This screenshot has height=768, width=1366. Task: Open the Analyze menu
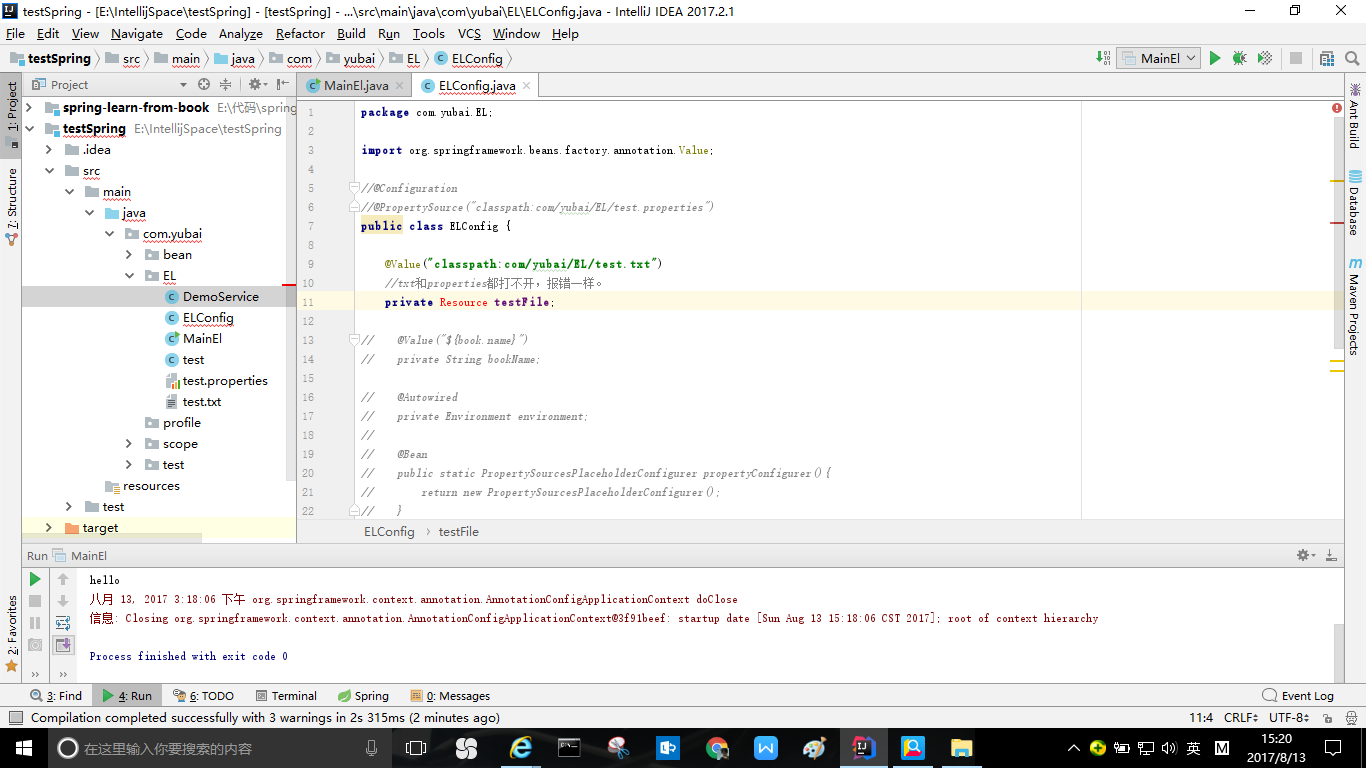[240, 33]
